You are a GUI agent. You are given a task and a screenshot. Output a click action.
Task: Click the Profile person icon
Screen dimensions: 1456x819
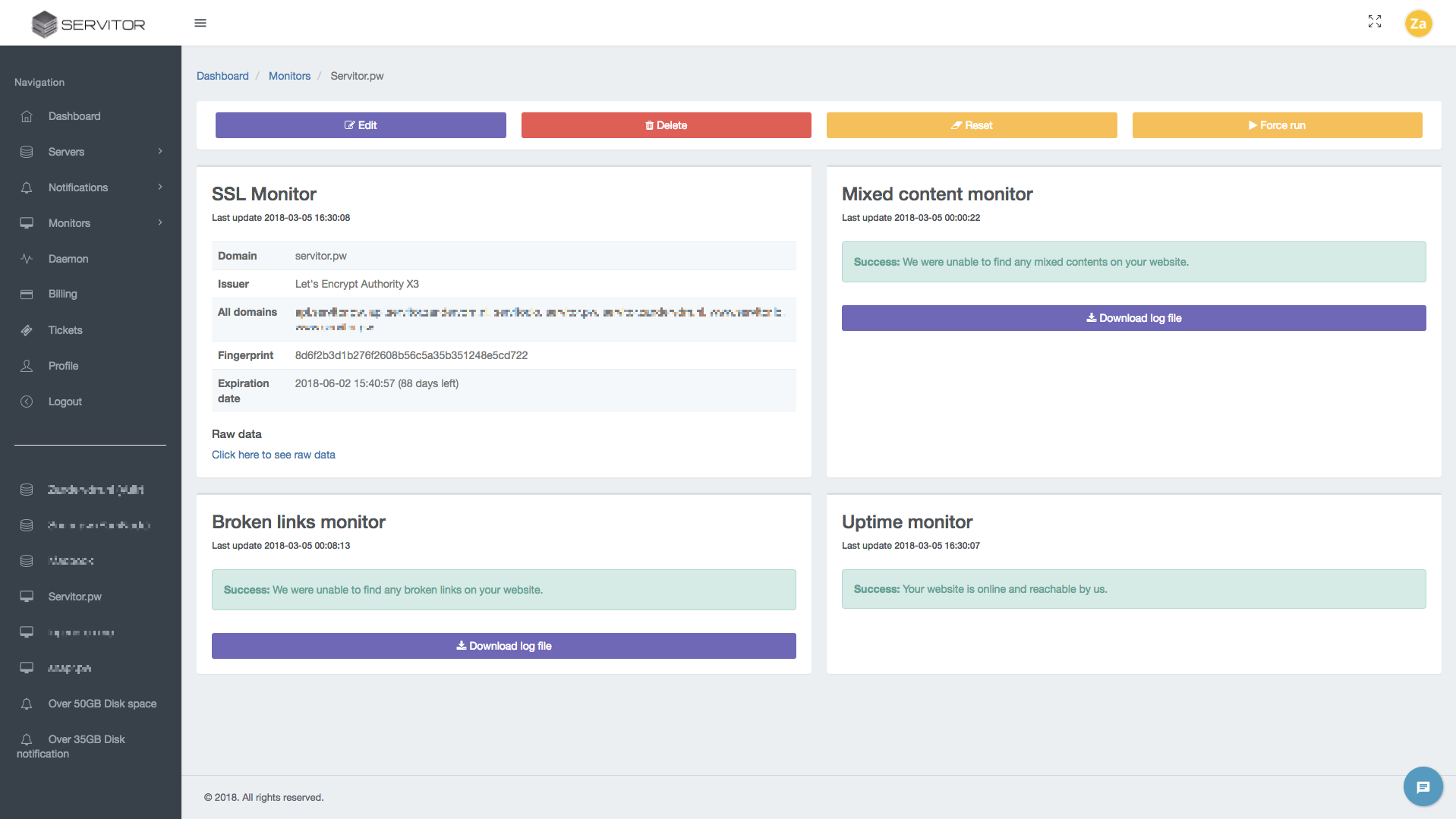click(27, 366)
